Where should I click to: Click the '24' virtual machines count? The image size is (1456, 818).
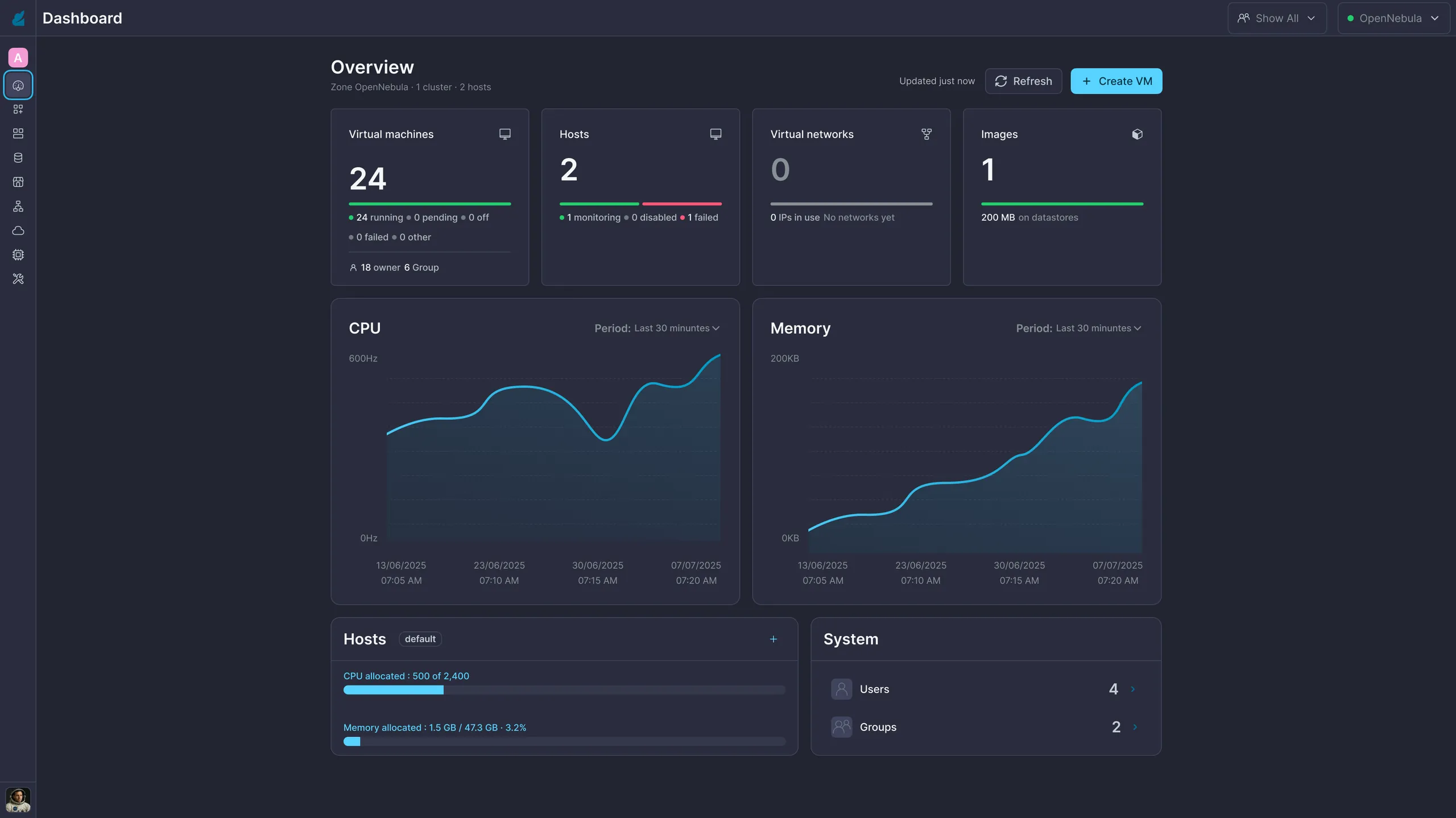pos(367,179)
